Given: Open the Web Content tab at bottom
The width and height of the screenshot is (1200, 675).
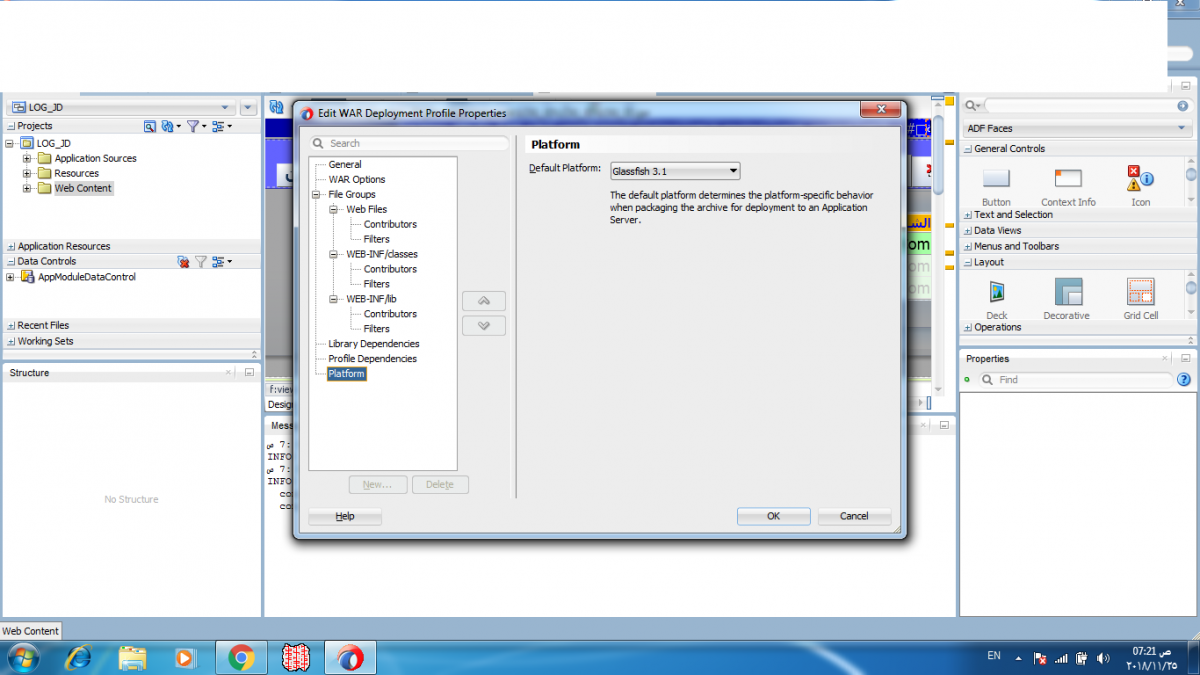Looking at the screenshot, I should 31,631.
